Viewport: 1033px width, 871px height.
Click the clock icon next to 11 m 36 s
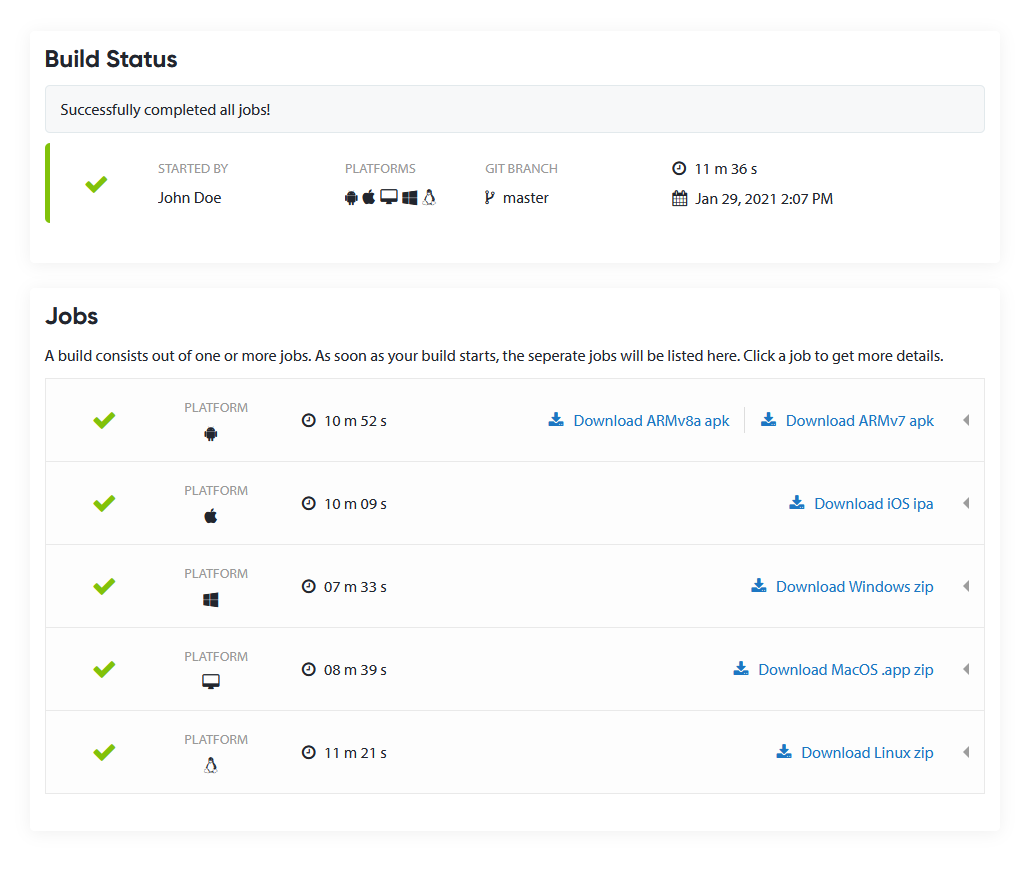[679, 169]
